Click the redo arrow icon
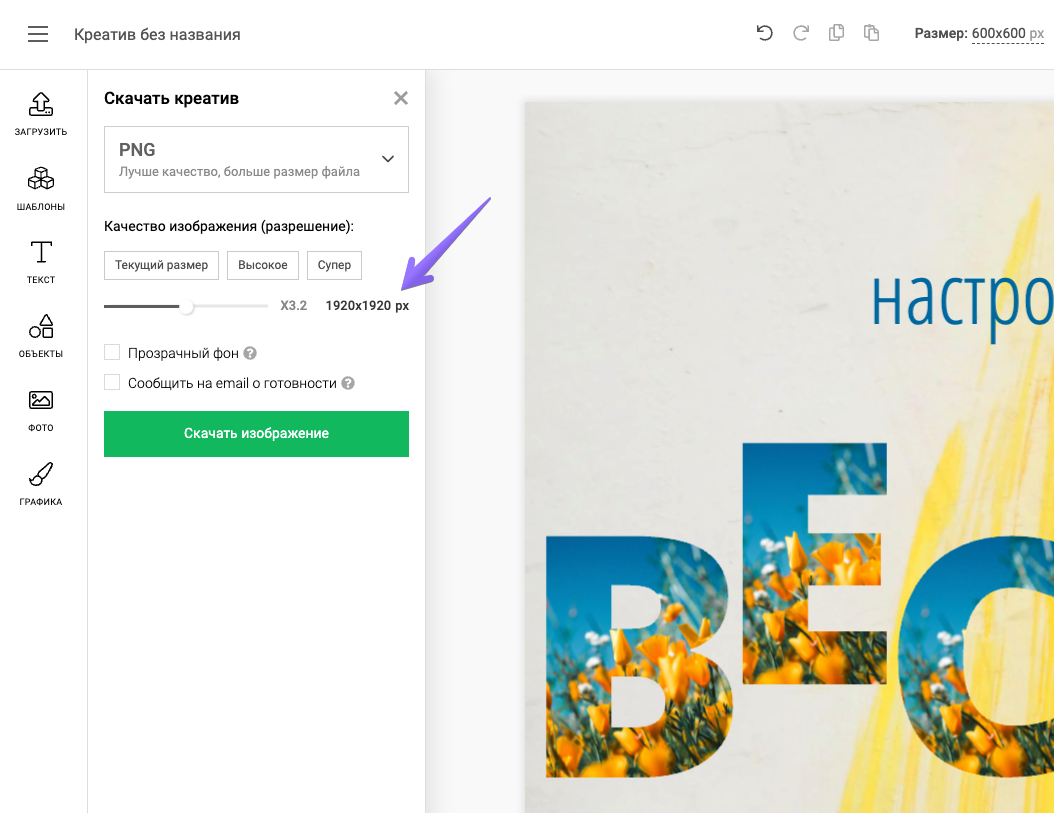1054x813 pixels. 801,34
